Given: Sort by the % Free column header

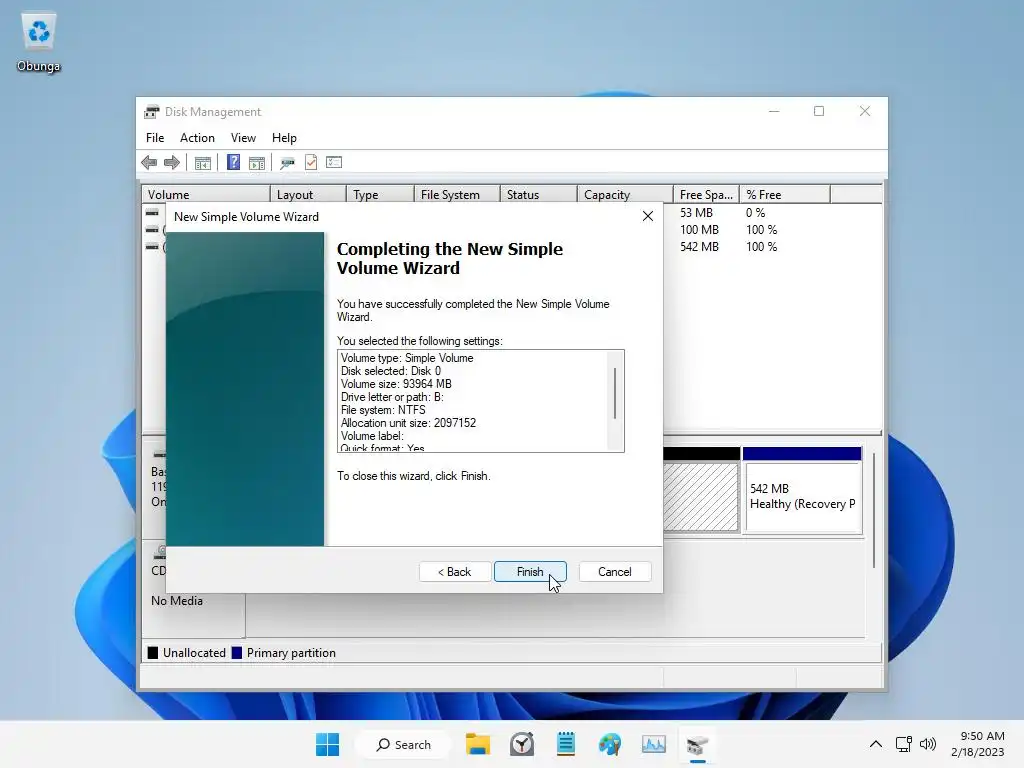Looking at the screenshot, I should tap(785, 195).
